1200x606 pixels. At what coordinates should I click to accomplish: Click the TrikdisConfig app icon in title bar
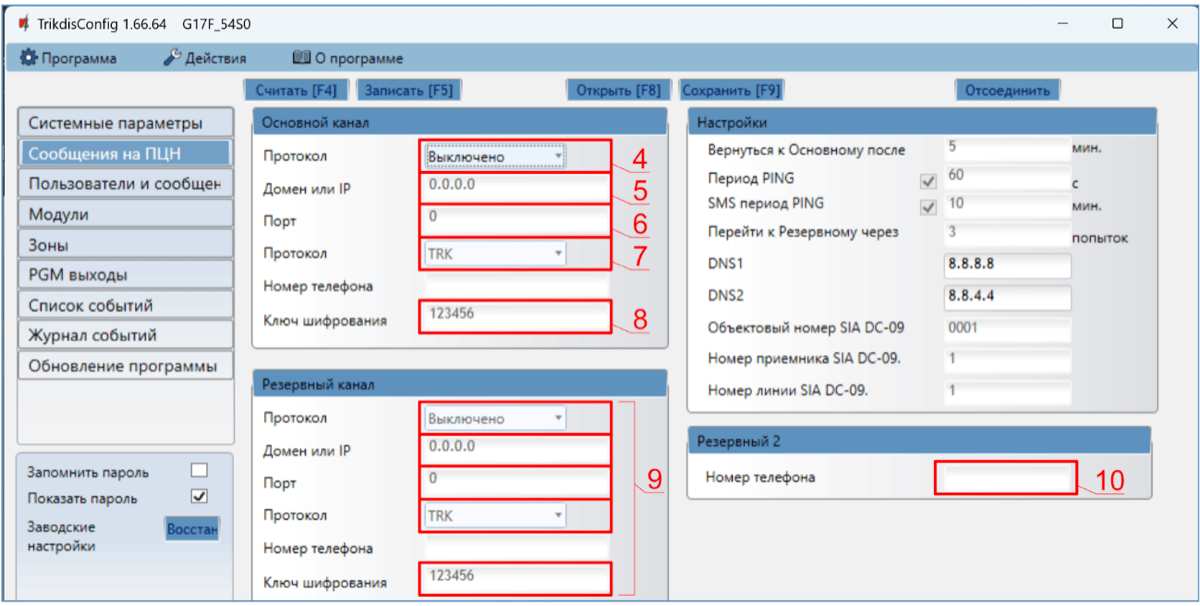tap(23, 23)
